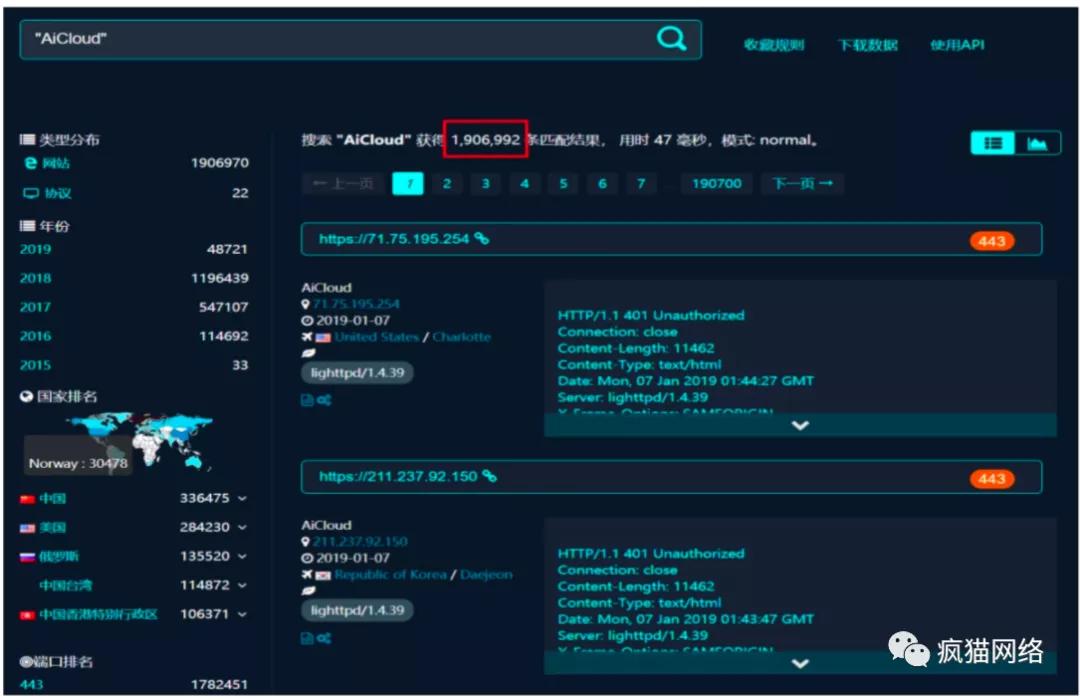1080x700 pixels.
Task: Click the magnifier search icon
Action: tap(671, 39)
